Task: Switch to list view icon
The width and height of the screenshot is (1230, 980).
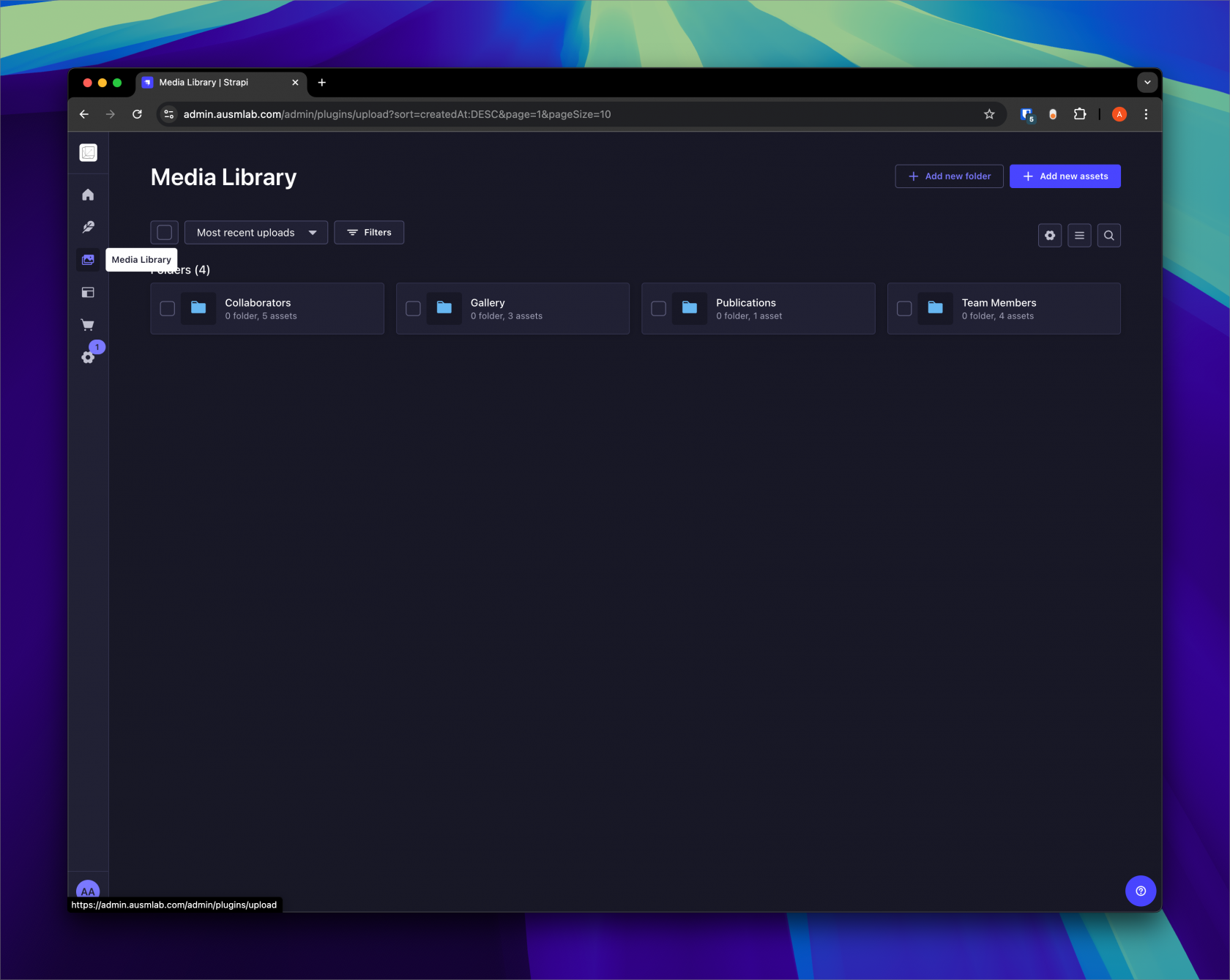Action: [1079, 236]
